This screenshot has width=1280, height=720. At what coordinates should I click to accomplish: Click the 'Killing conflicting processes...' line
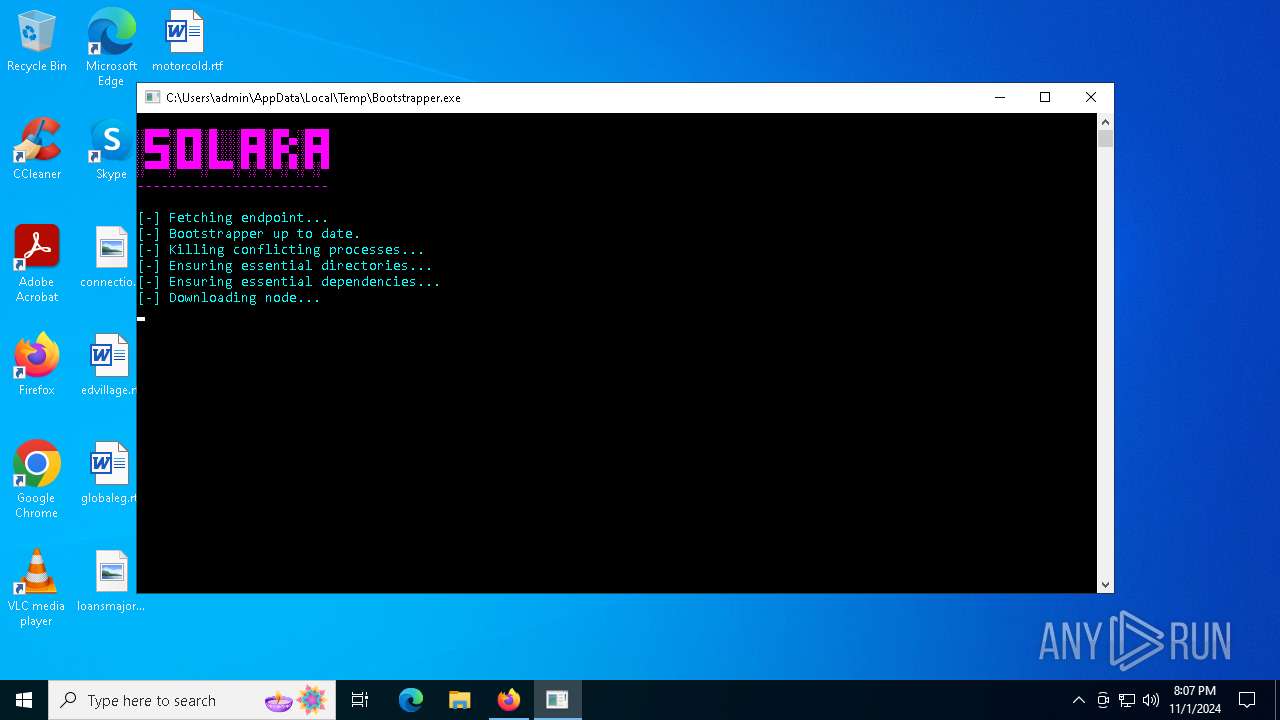[281, 249]
